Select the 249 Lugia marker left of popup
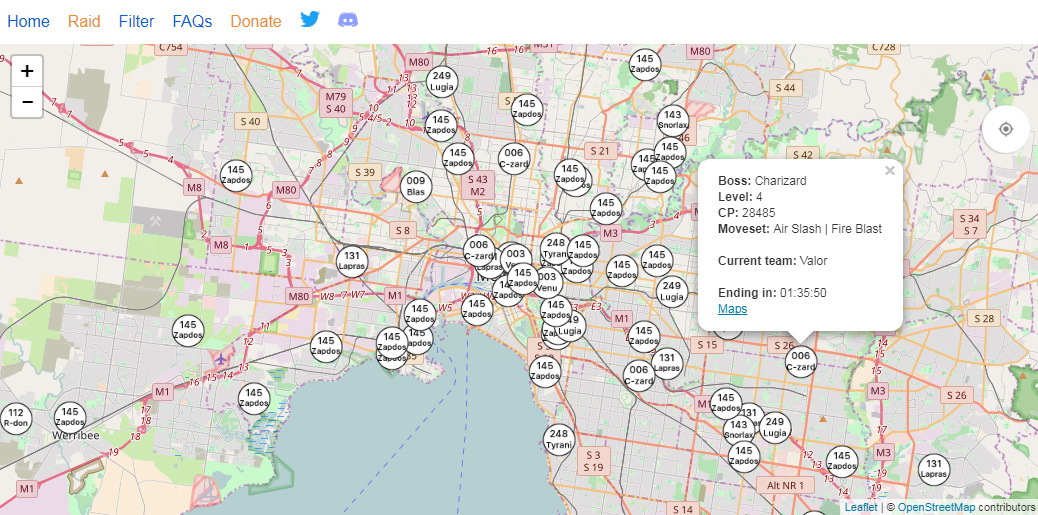This screenshot has height=515, width=1038. [x=671, y=291]
